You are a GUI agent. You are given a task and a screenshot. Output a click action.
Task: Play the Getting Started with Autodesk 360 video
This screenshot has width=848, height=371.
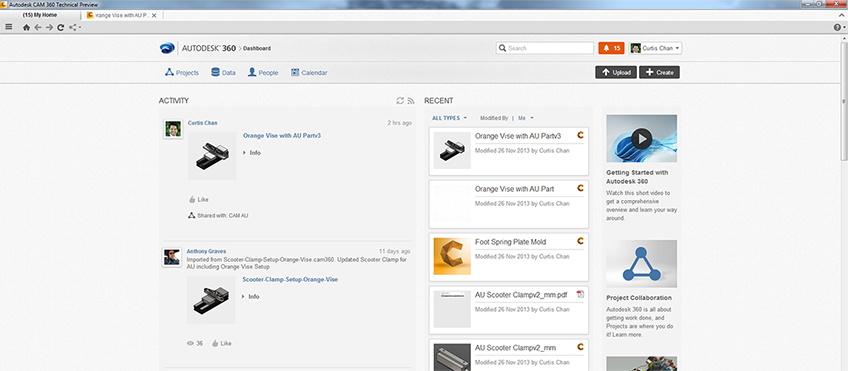641,139
